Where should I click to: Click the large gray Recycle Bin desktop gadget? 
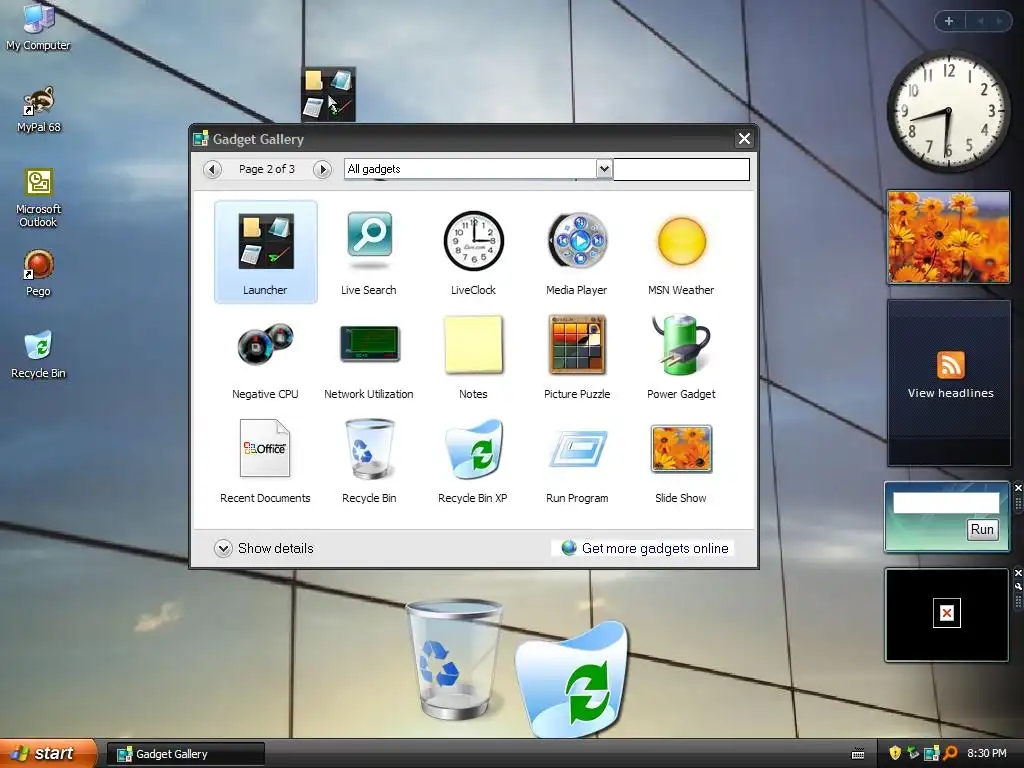click(x=455, y=660)
